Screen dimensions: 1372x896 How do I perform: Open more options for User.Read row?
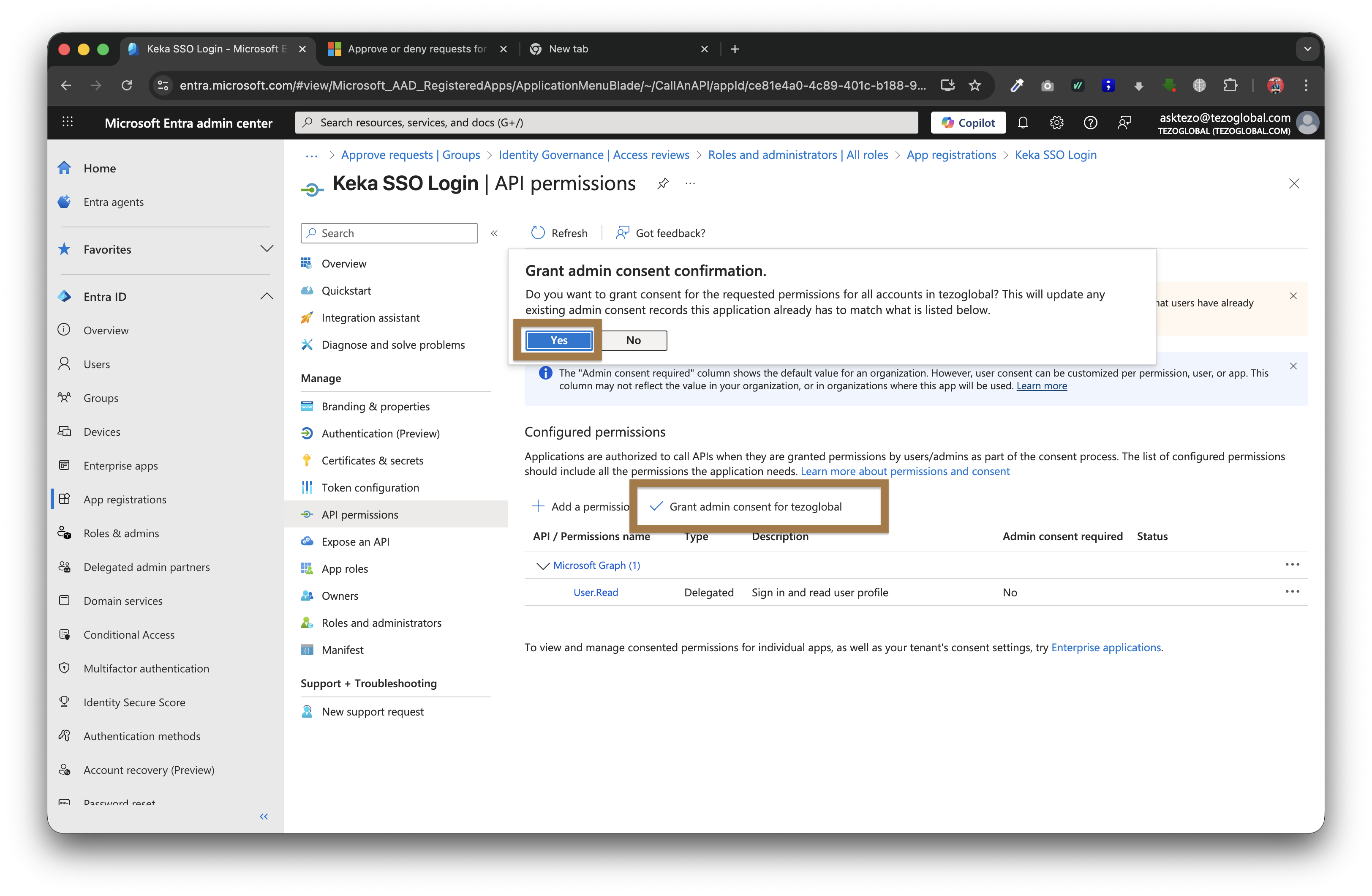1292,591
